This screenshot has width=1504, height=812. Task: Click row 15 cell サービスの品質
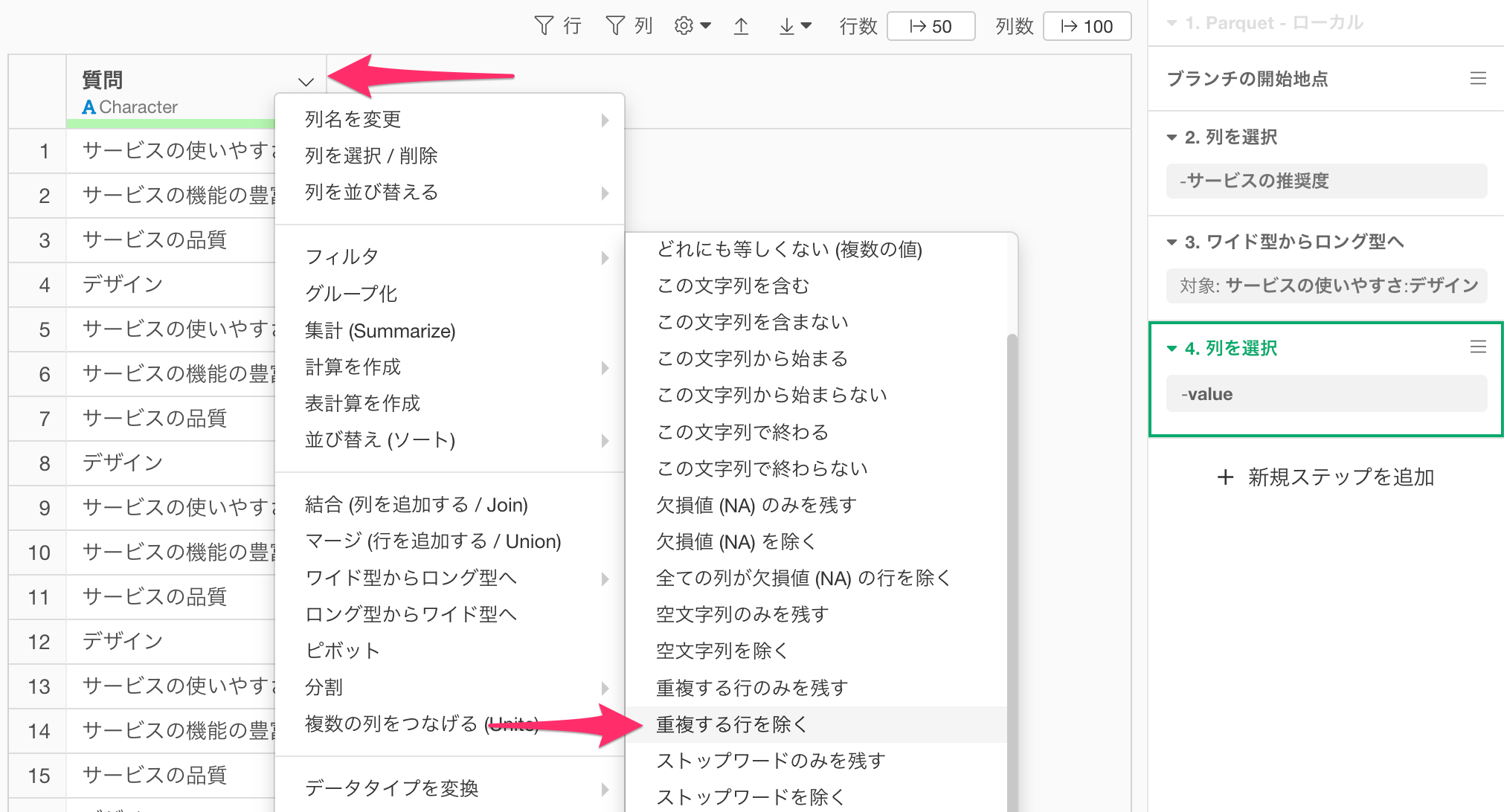pyautogui.click(x=170, y=776)
